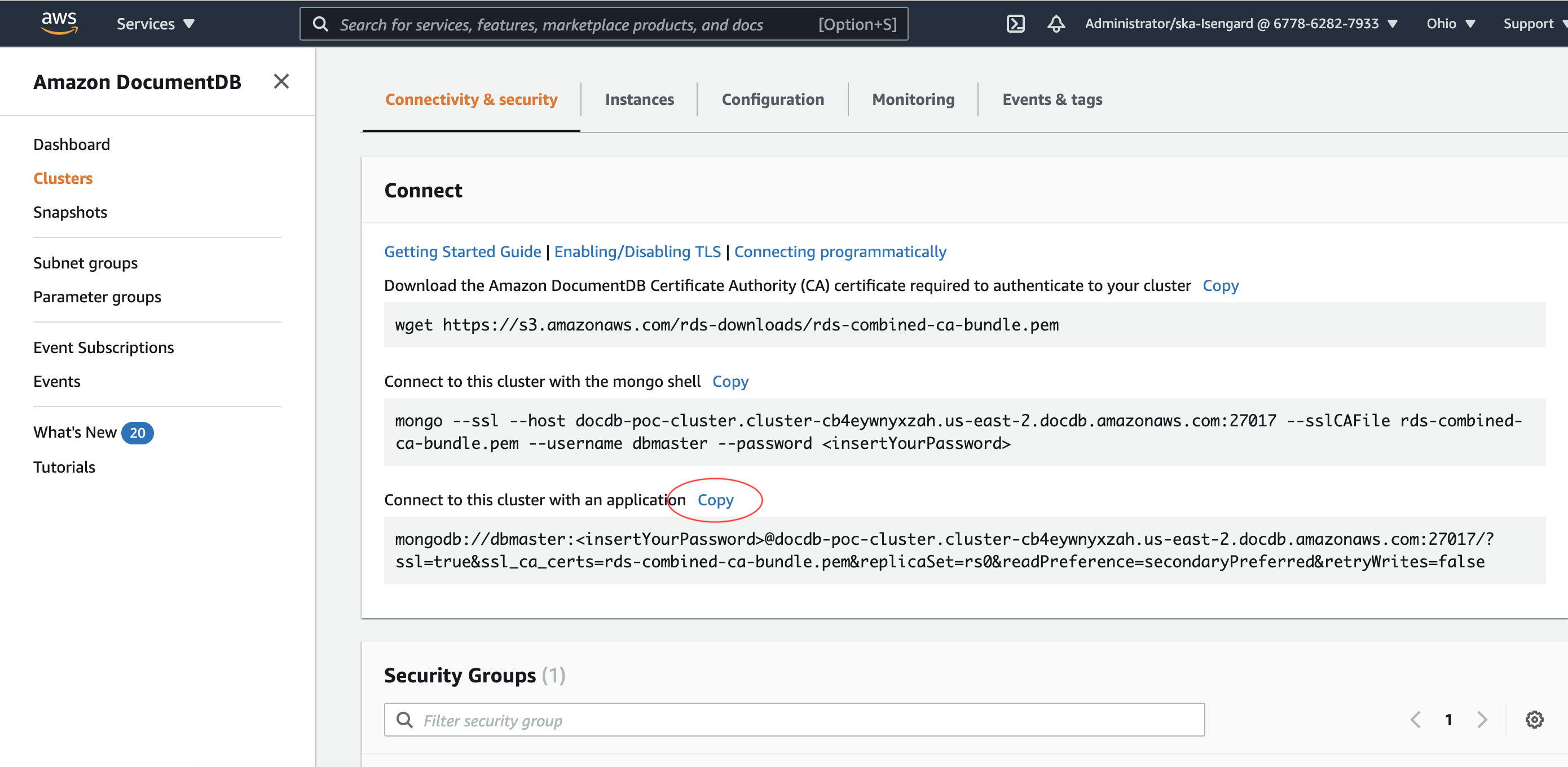Go to previous security groups page
The height and width of the screenshot is (767, 1568).
[1416, 720]
